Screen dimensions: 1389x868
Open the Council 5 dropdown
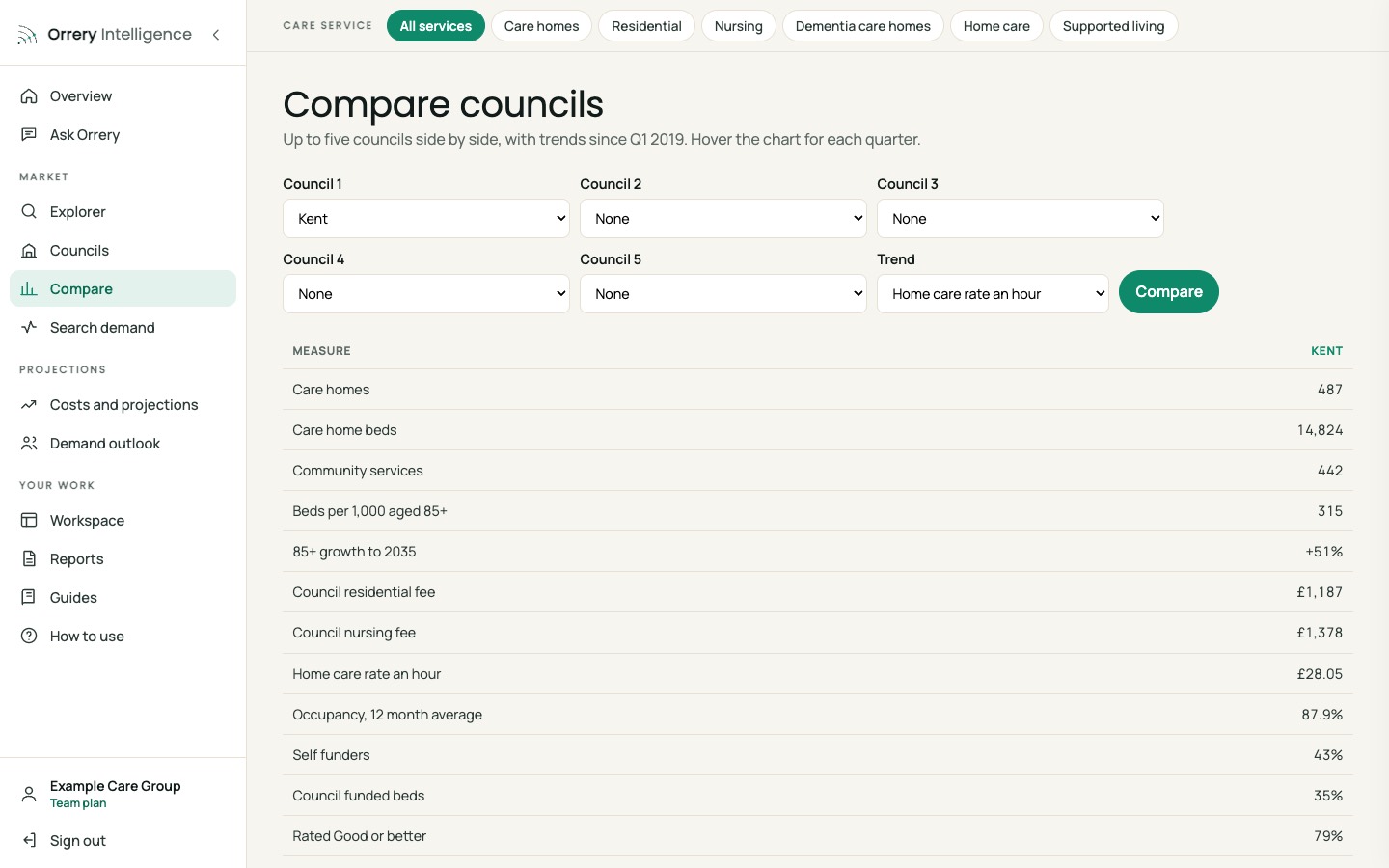click(x=723, y=294)
